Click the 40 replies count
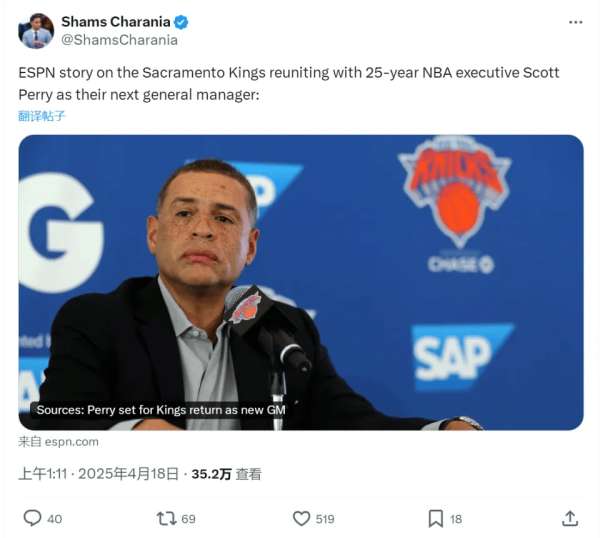 (x=54, y=519)
